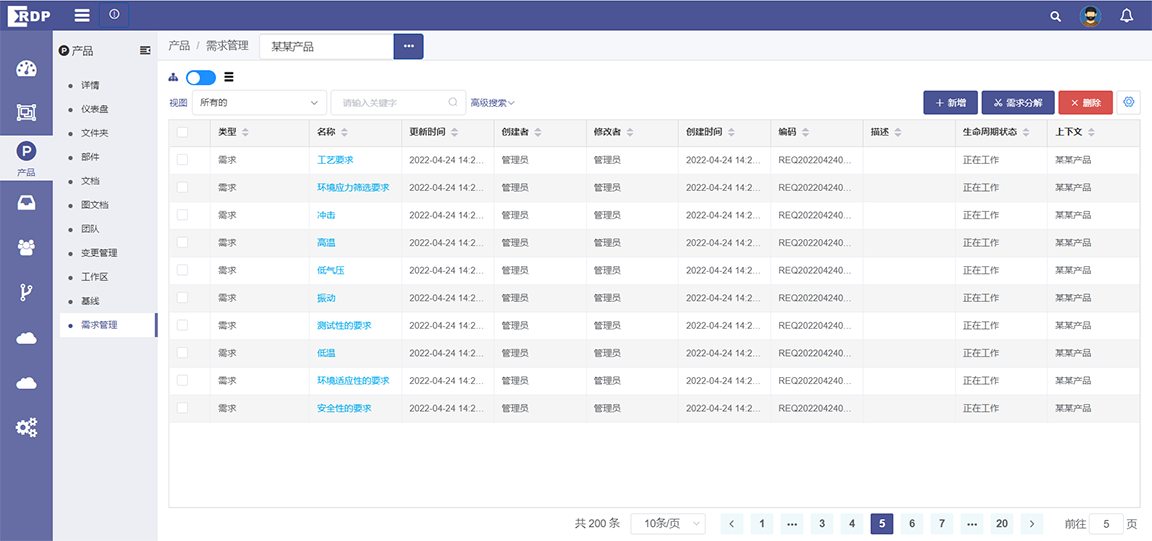Check the 工艺要求 row checkbox
The height and width of the screenshot is (541, 1152).
point(182,160)
